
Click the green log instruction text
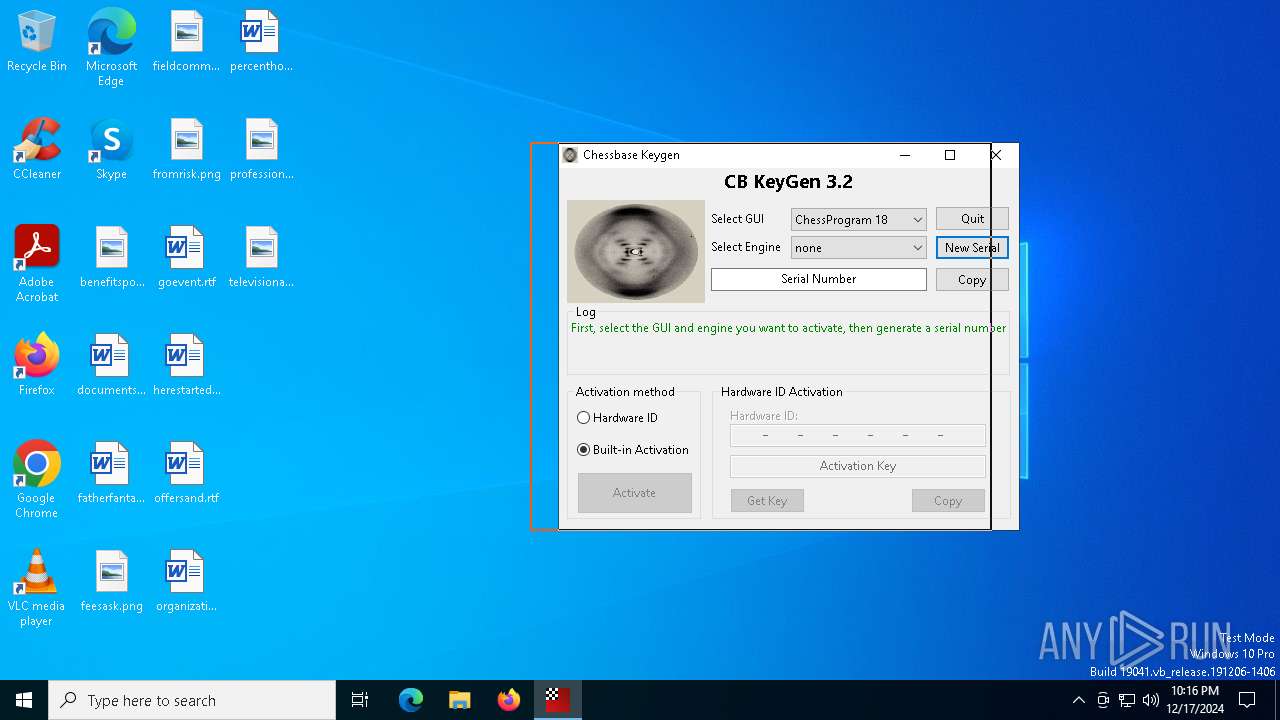pos(788,328)
